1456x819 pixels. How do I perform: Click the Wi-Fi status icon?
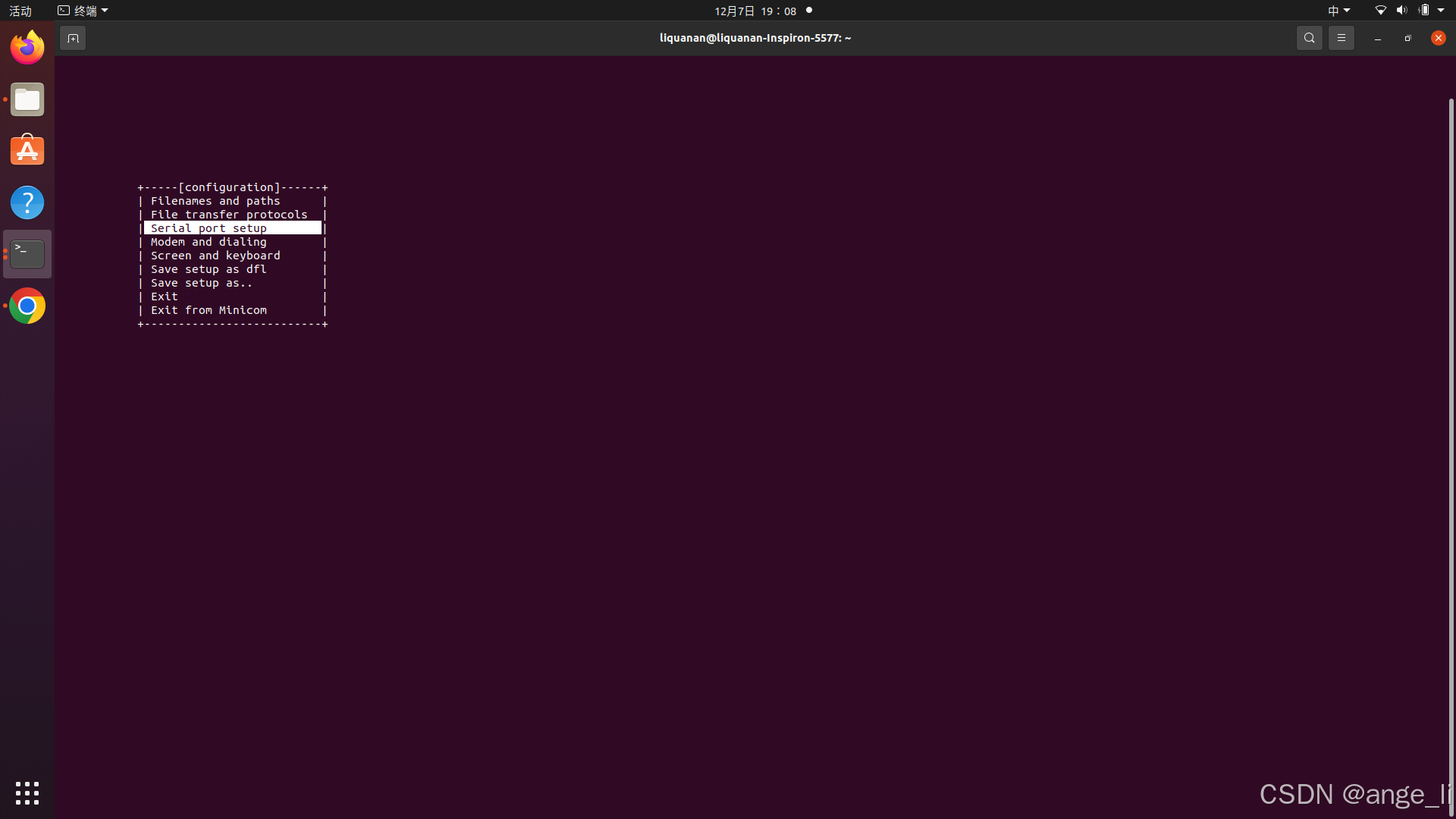(x=1380, y=11)
